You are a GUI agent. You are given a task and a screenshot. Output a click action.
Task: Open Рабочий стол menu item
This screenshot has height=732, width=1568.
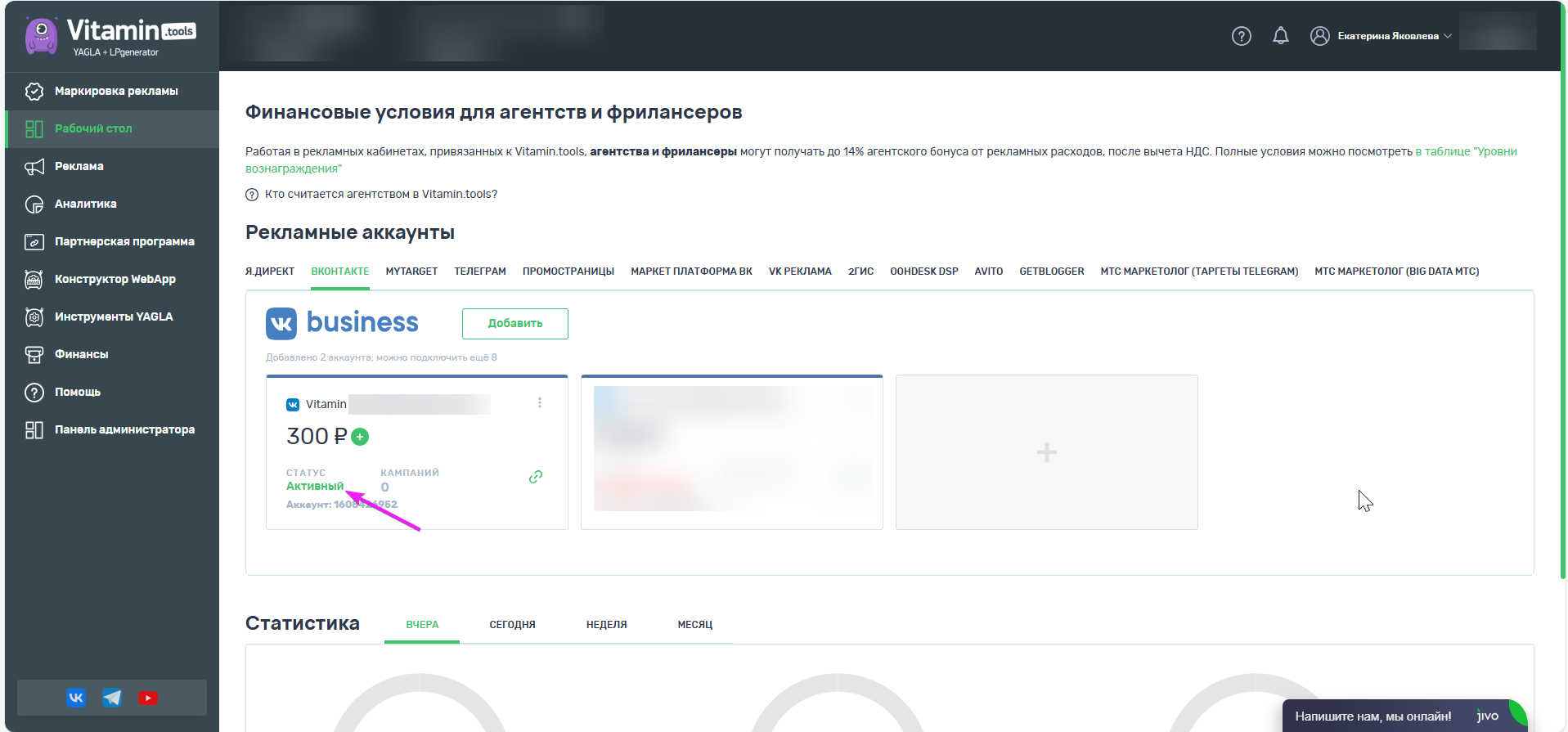coord(112,128)
